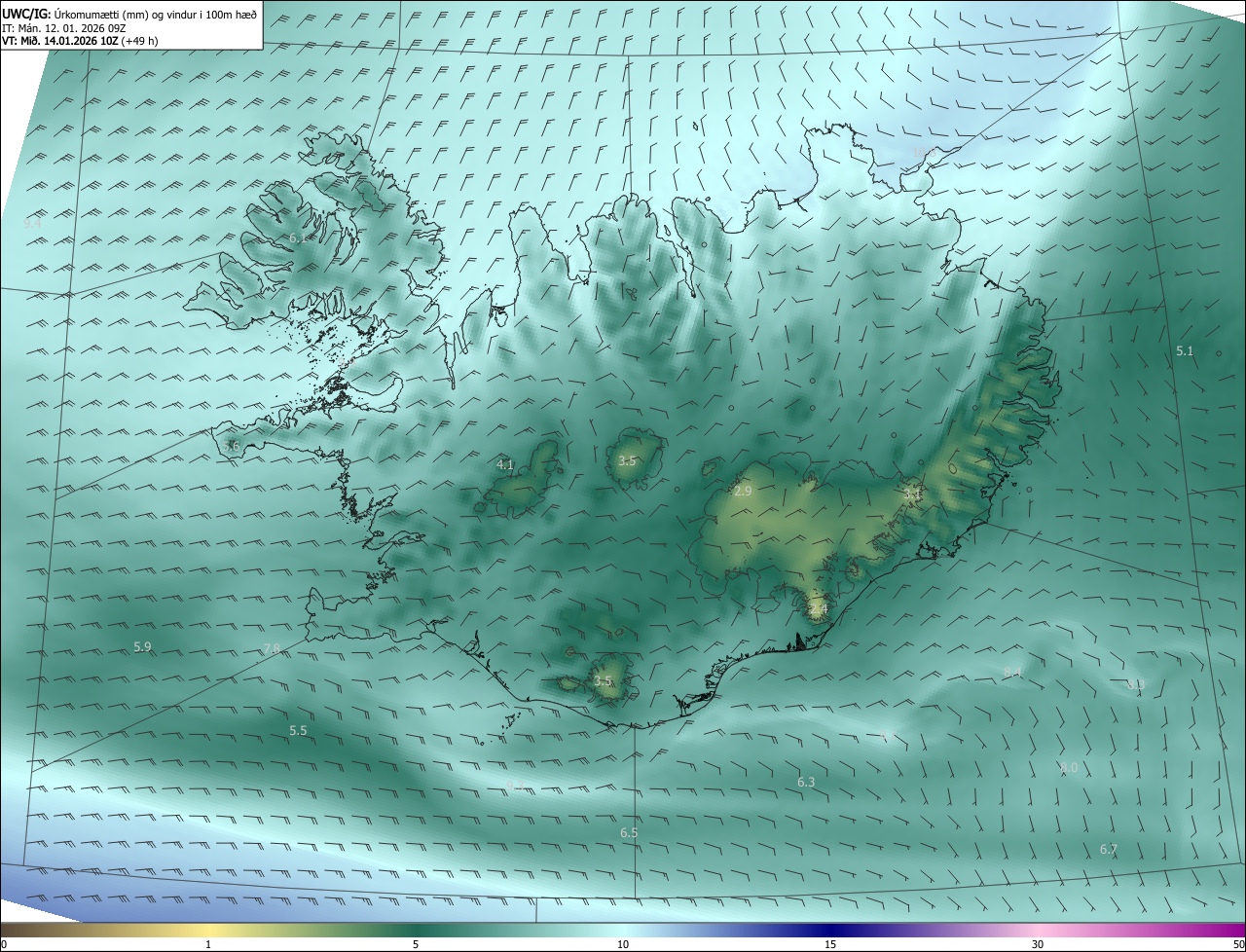
Task: Click the '30' tick on the color scale
Action: [x=1038, y=944]
